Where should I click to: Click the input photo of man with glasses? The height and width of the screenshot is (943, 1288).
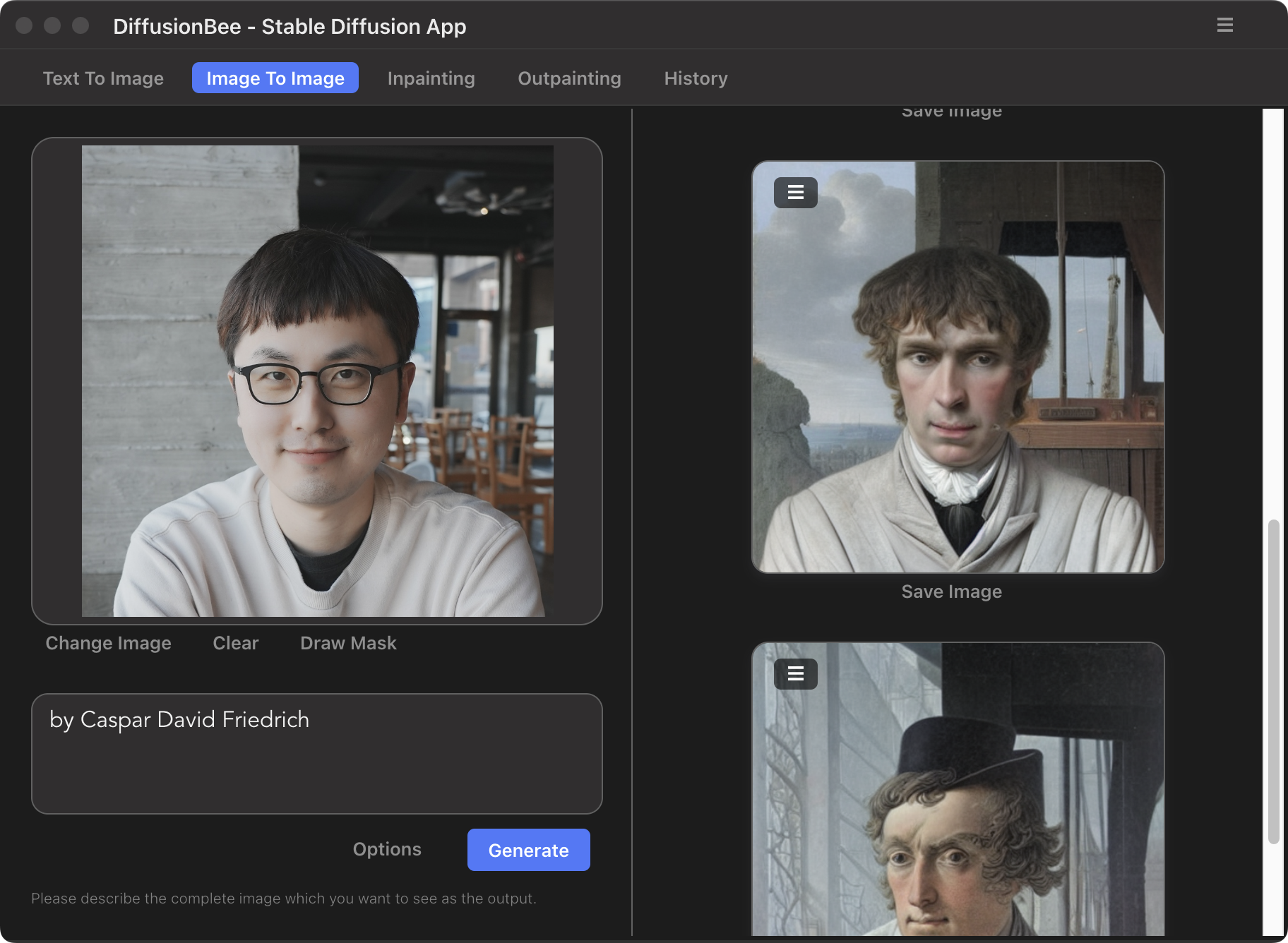click(318, 381)
